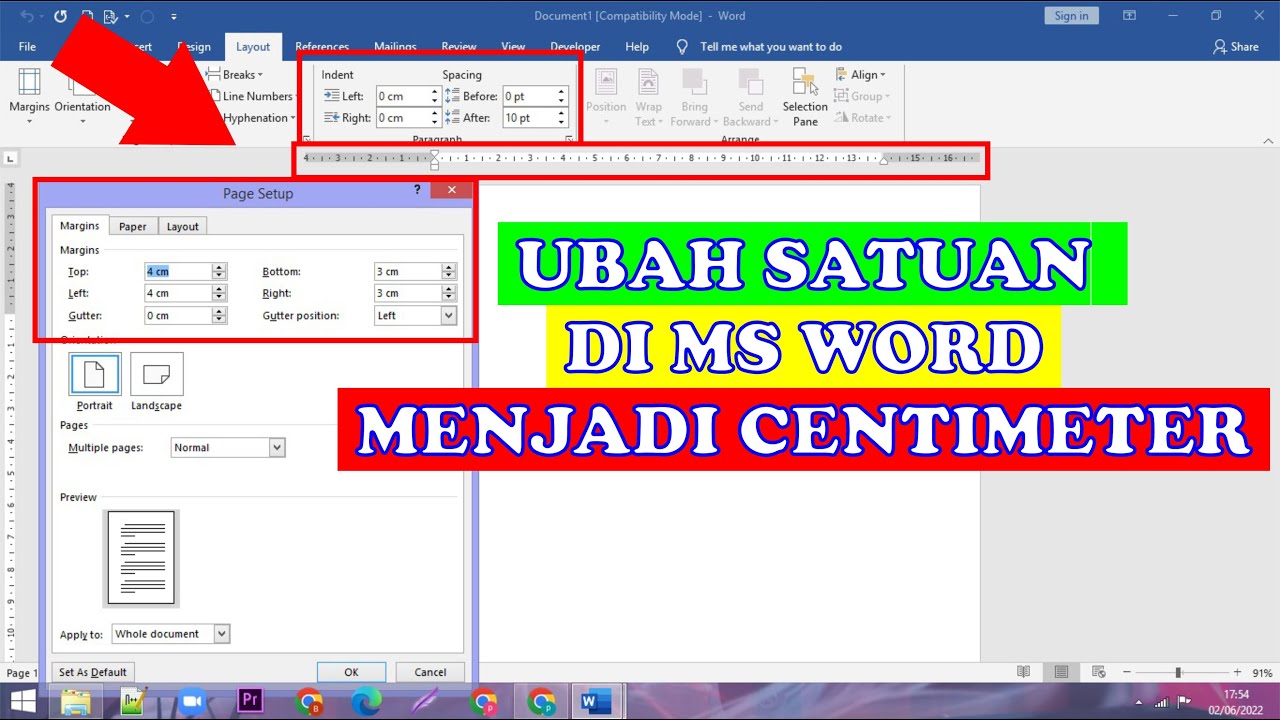The height and width of the screenshot is (720, 1280).
Task: Open the Align objects menu
Action: coord(860,75)
